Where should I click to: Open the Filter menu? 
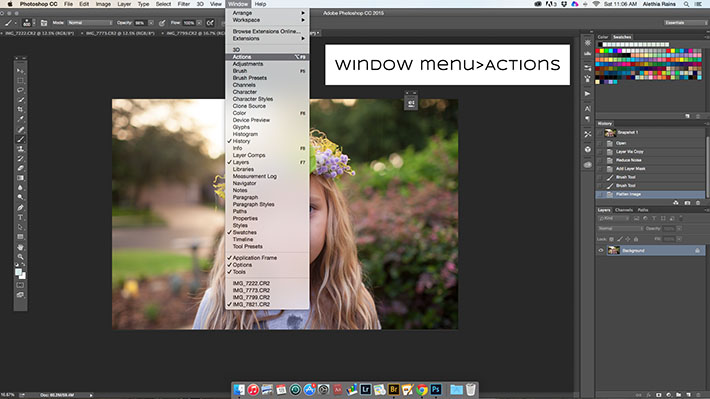tap(183, 4)
